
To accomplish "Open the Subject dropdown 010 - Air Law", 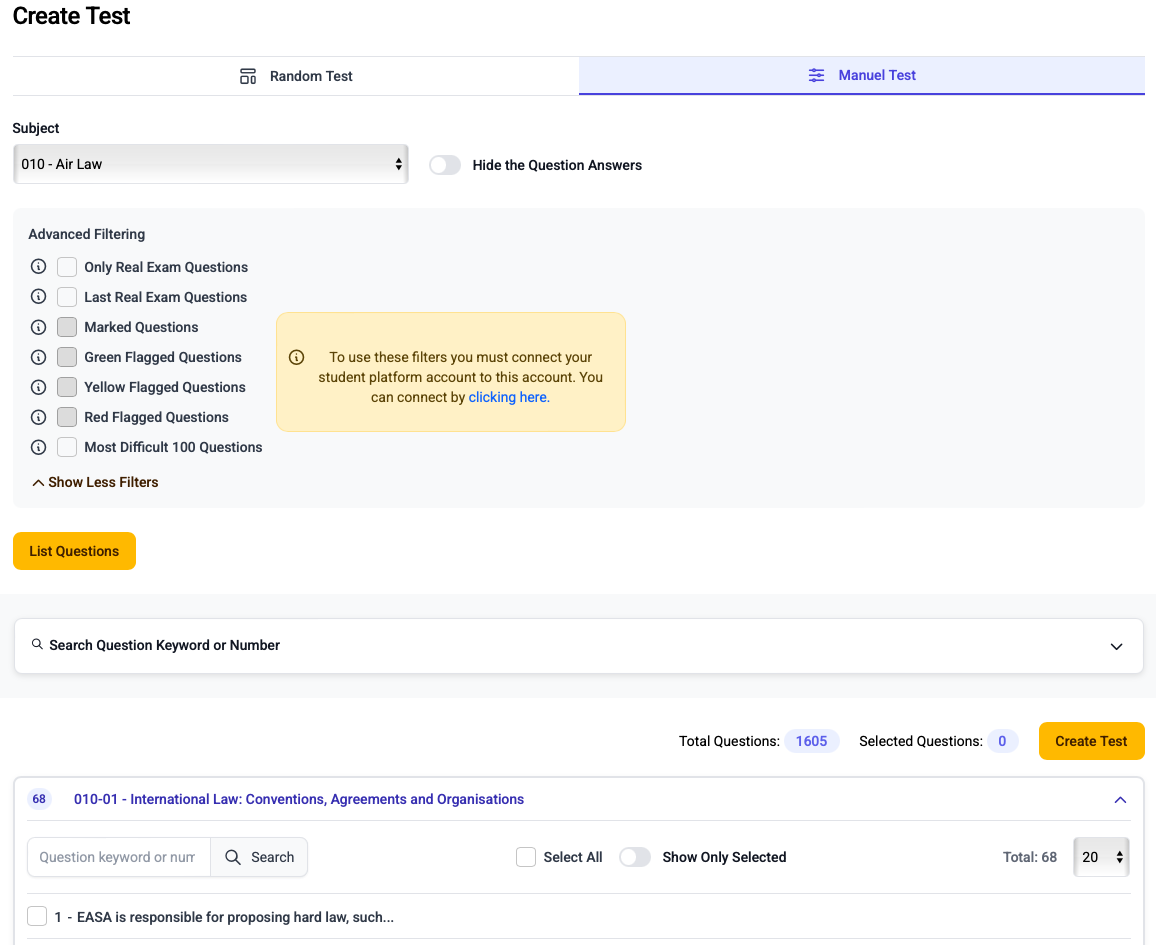I will pyautogui.click(x=211, y=164).
